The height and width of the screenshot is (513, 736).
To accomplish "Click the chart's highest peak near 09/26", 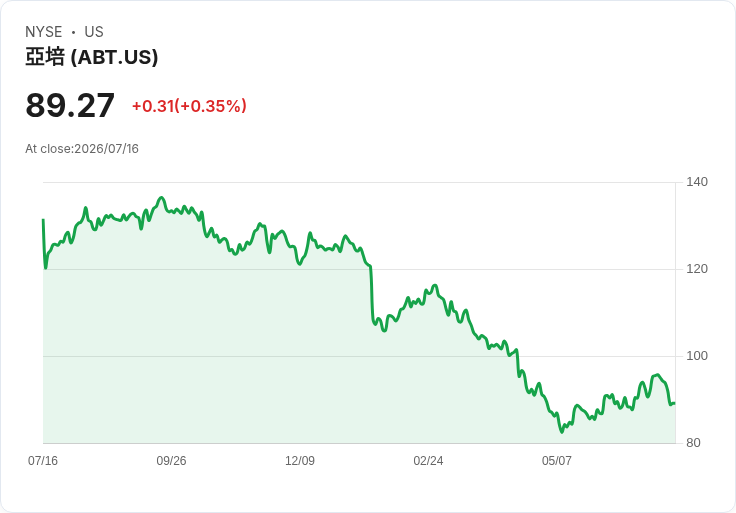I will (161, 198).
